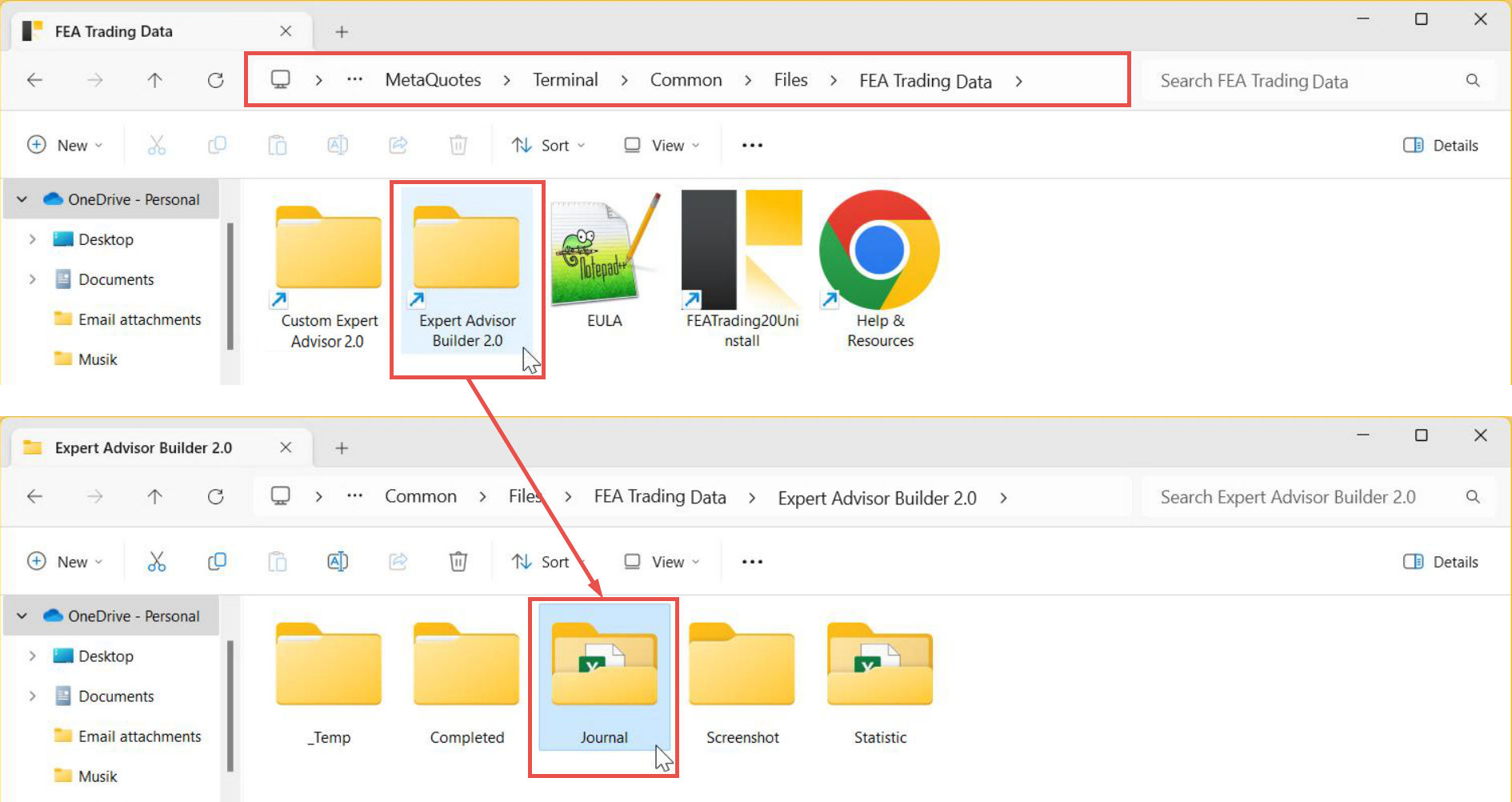Select Desktop in bottom window sidebar

click(94, 656)
